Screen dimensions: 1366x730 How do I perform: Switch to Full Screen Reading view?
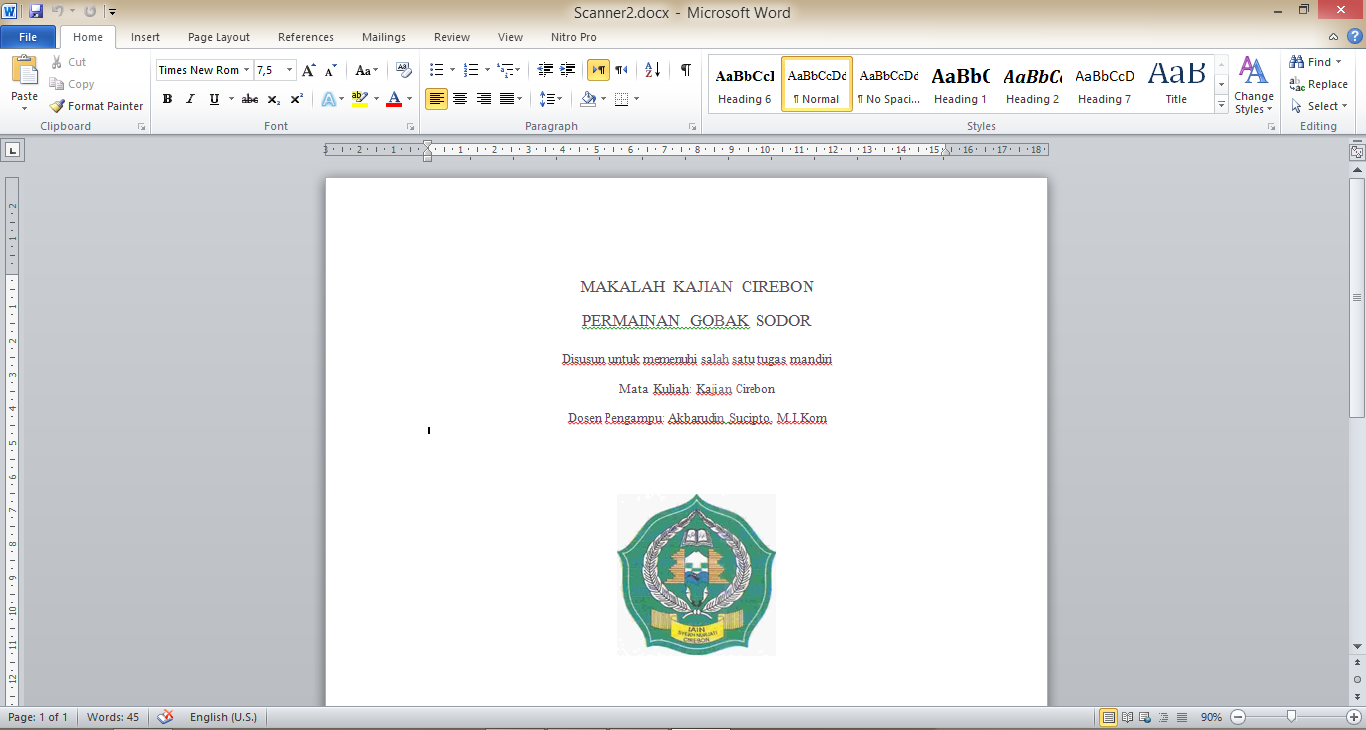(1127, 717)
